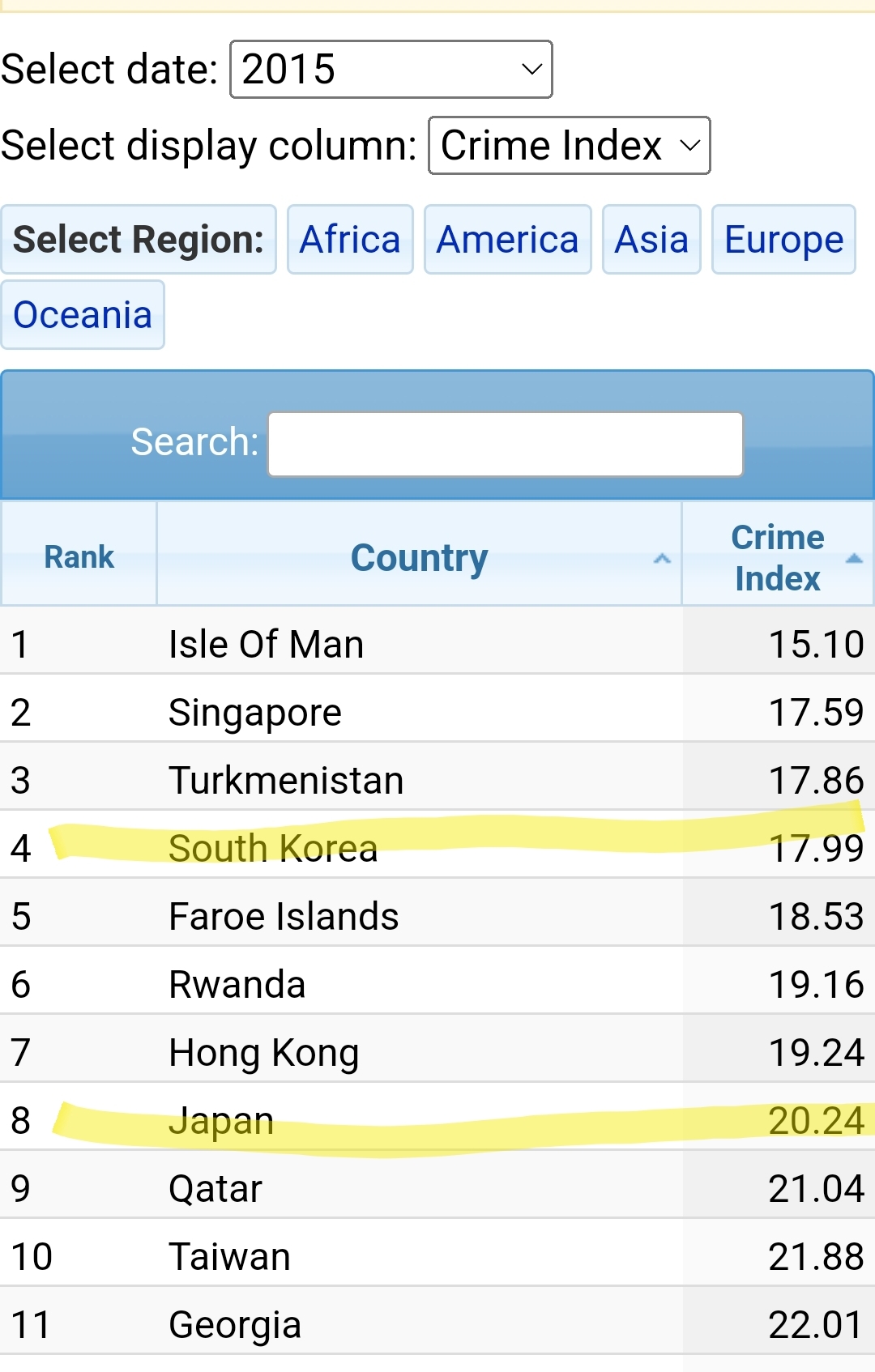This screenshot has height=1372, width=875.
Task: Open the Select date dropdown showing 2015
Action: click(x=391, y=70)
